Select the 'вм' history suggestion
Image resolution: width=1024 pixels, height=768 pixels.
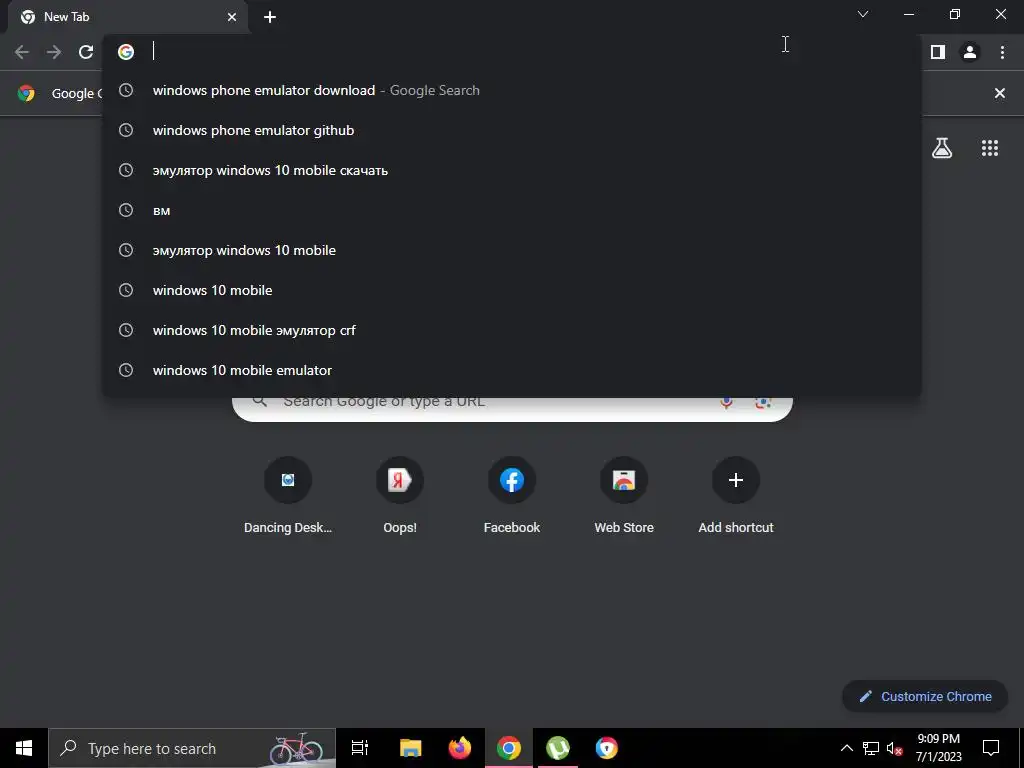point(512,210)
